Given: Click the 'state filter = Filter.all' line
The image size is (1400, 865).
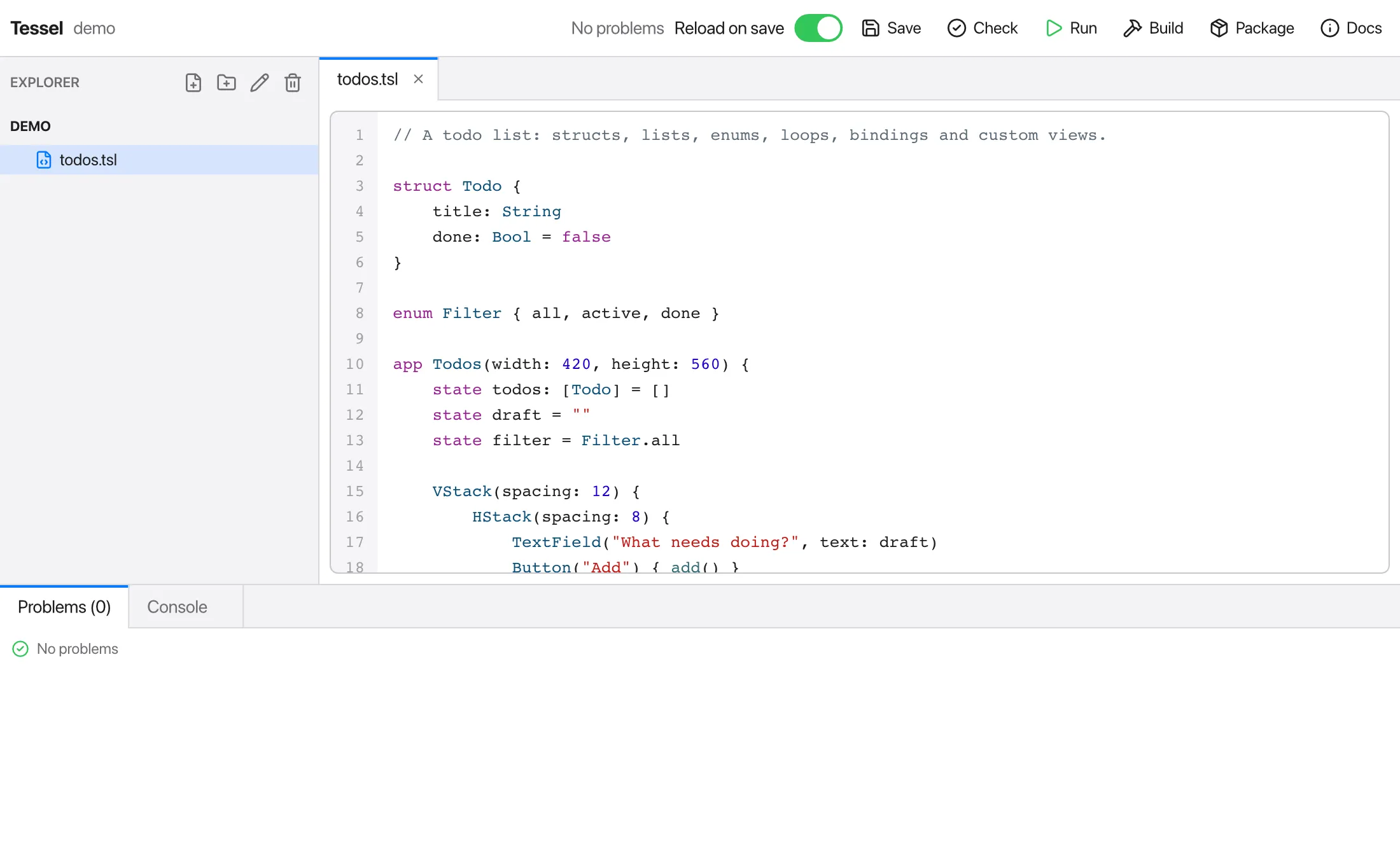Looking at the screenshot, I should point(556,440).
